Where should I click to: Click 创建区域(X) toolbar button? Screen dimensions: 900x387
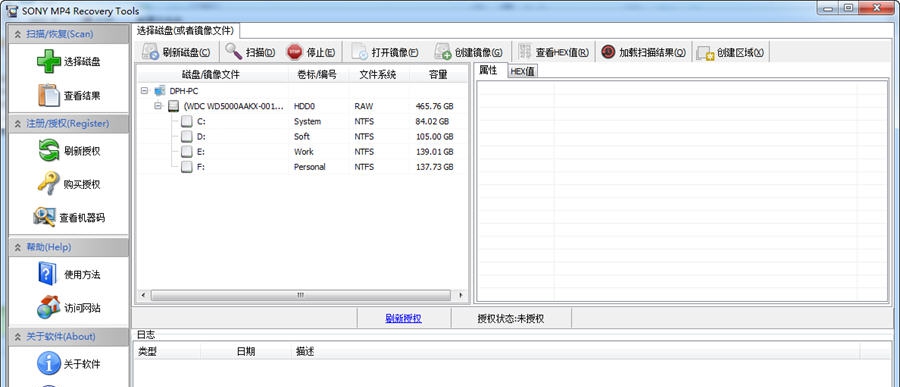pos(730,52)
